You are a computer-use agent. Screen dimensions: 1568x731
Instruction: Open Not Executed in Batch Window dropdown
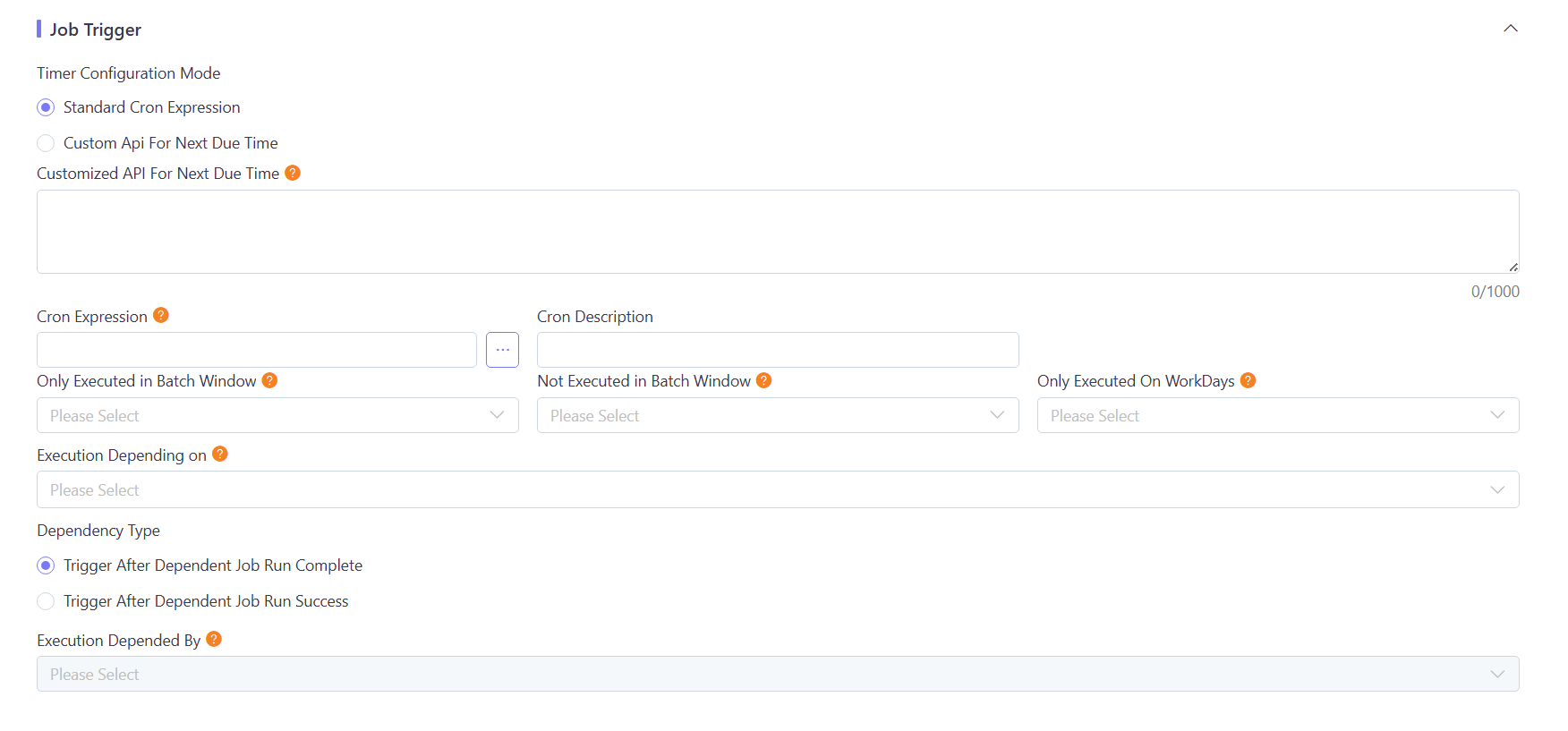pyautogui.click(x=777, y=415)
